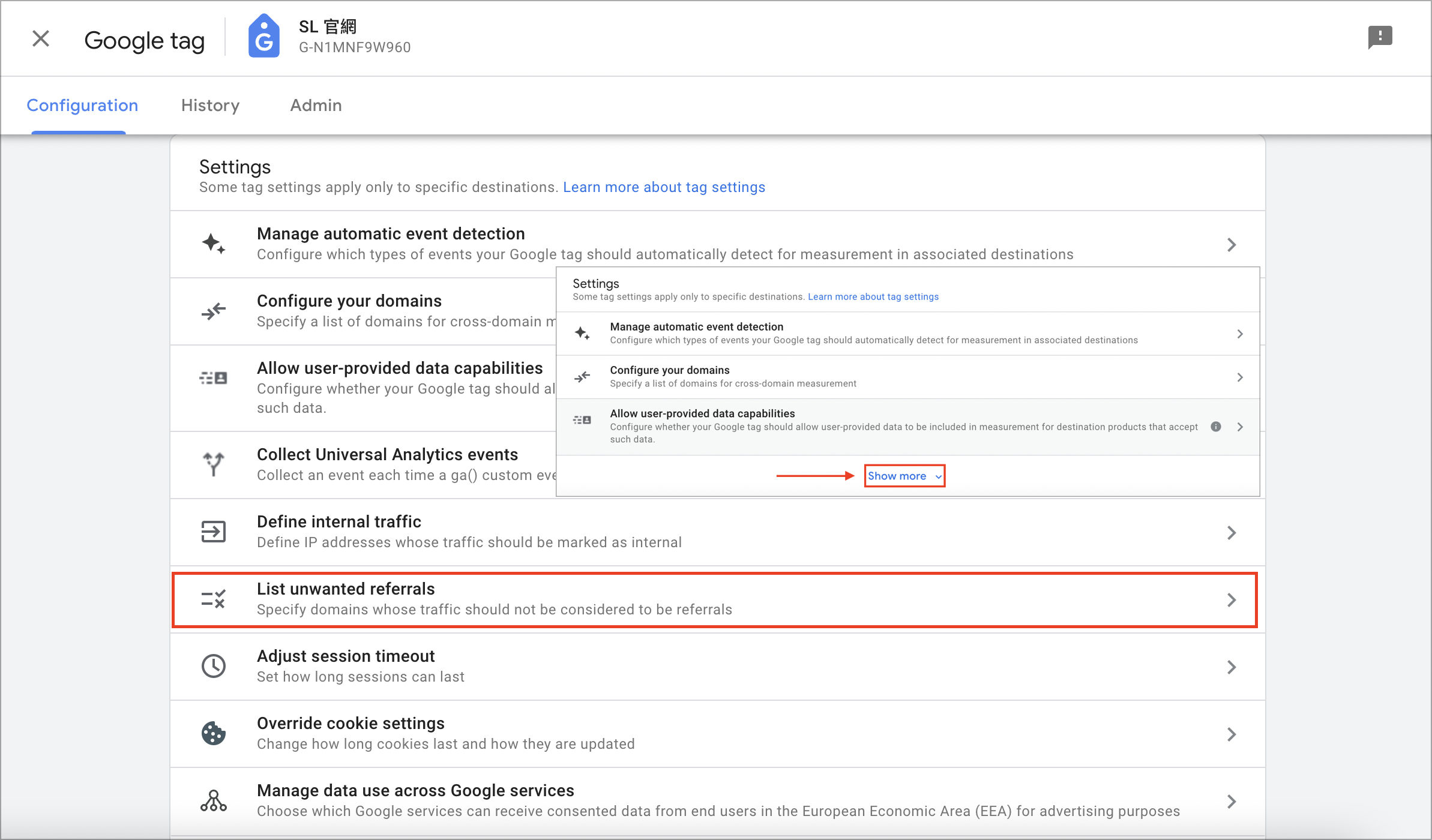Open Manage data use across Google services
Image resolution: width=1432 pixels, height=840 pixels.
click(718, 801)
